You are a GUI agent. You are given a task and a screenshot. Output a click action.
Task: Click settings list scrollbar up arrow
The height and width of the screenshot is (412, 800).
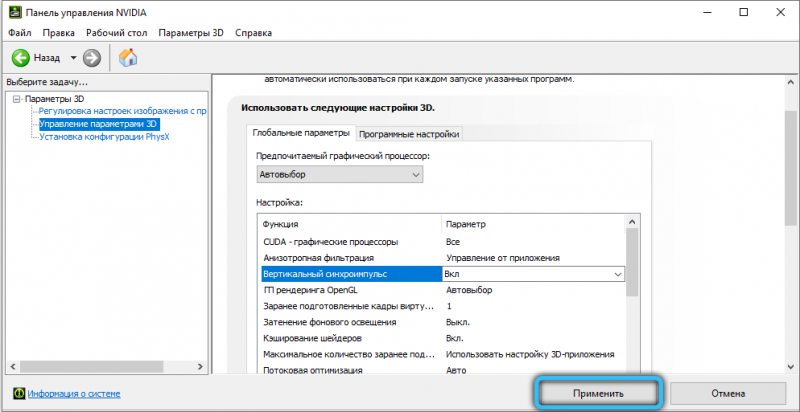632,222
